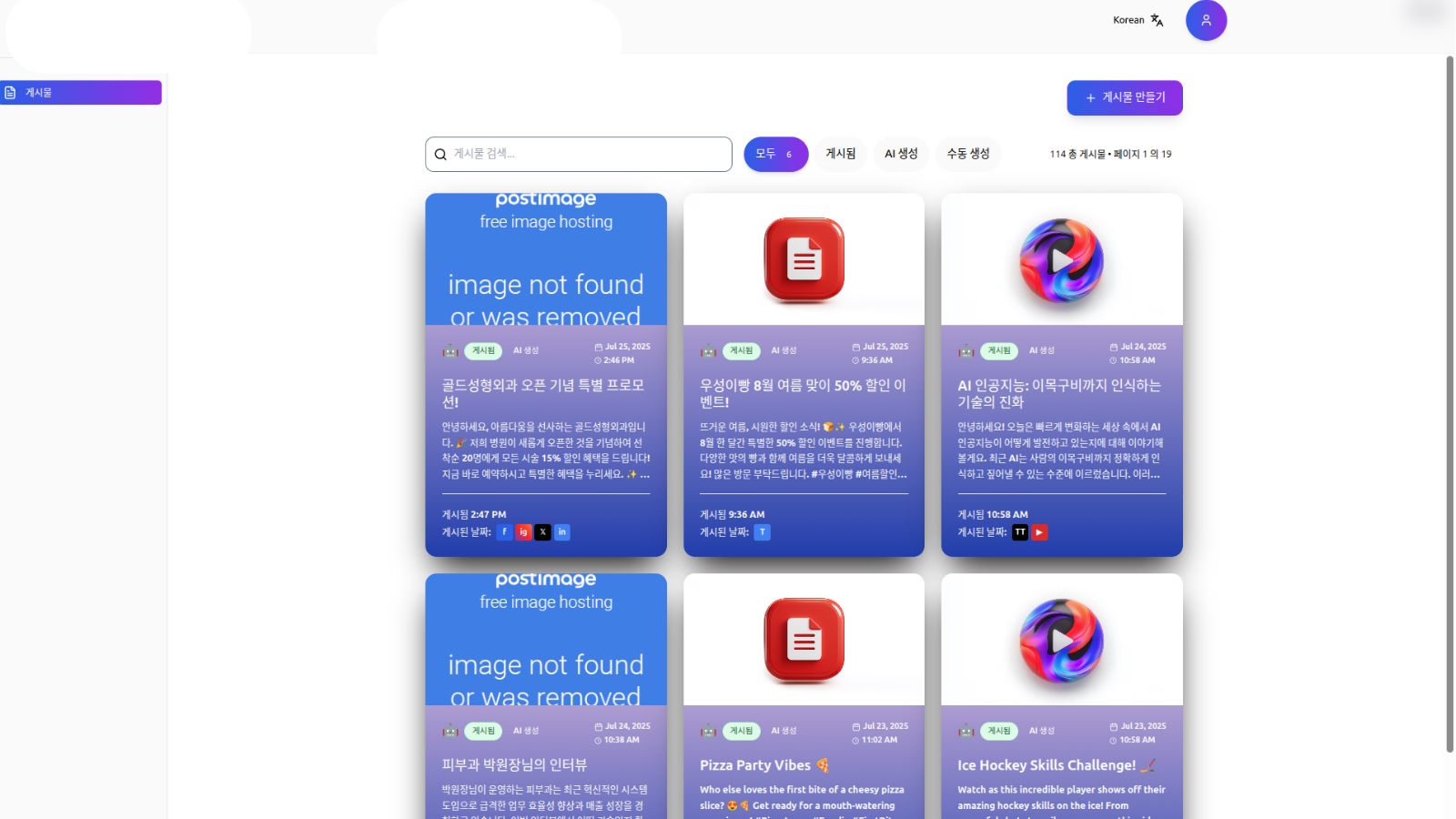
Task: Click calendar icon by Jul 24, 2025 10:58 AM
Action: point(1114,347)
